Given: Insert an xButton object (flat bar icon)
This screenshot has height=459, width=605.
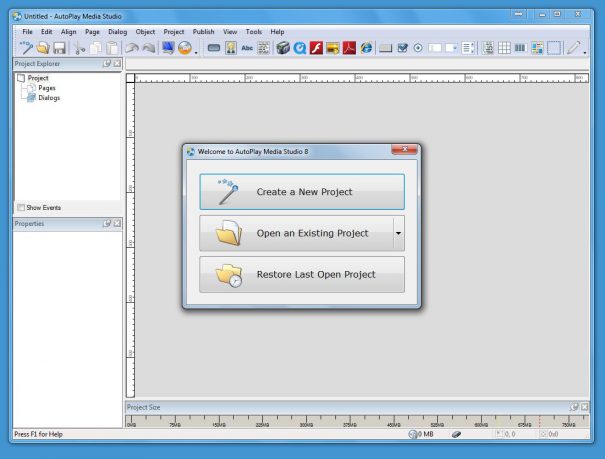Looking at the screenshot, I should click(385, 48).
